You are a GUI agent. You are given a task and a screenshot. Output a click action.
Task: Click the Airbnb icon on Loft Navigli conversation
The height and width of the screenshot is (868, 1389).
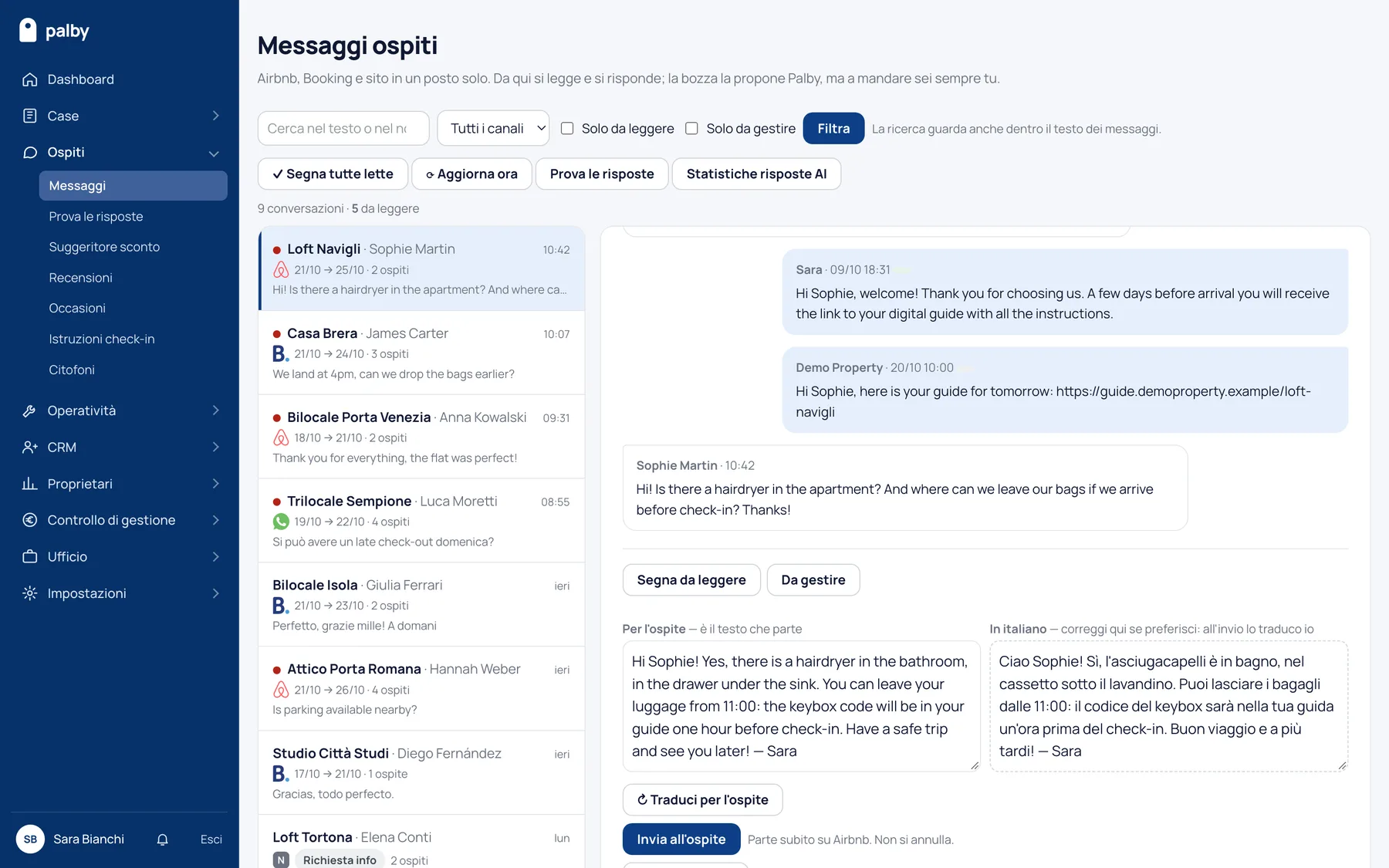[281, 270]
